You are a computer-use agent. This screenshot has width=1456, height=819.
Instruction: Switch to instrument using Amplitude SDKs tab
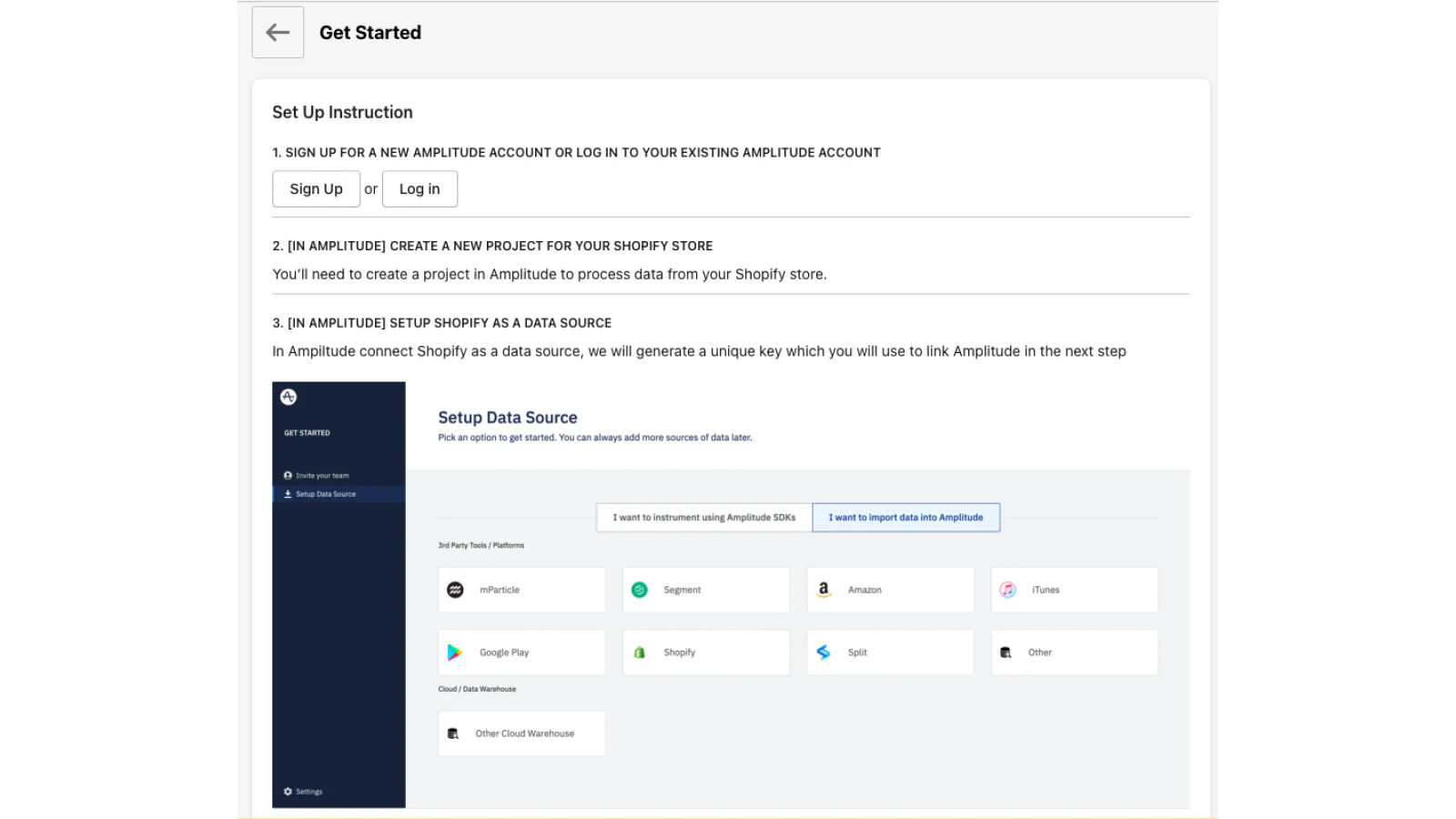click(704, 518)
